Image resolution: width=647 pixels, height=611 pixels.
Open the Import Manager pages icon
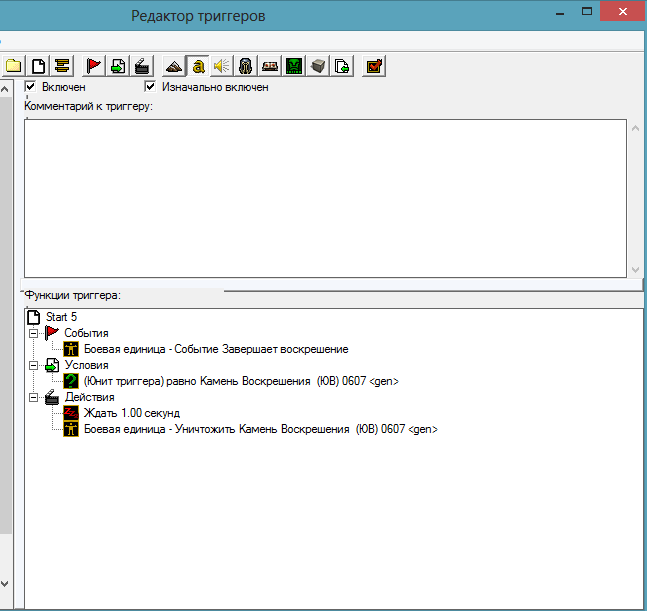[x=342, y=66]
